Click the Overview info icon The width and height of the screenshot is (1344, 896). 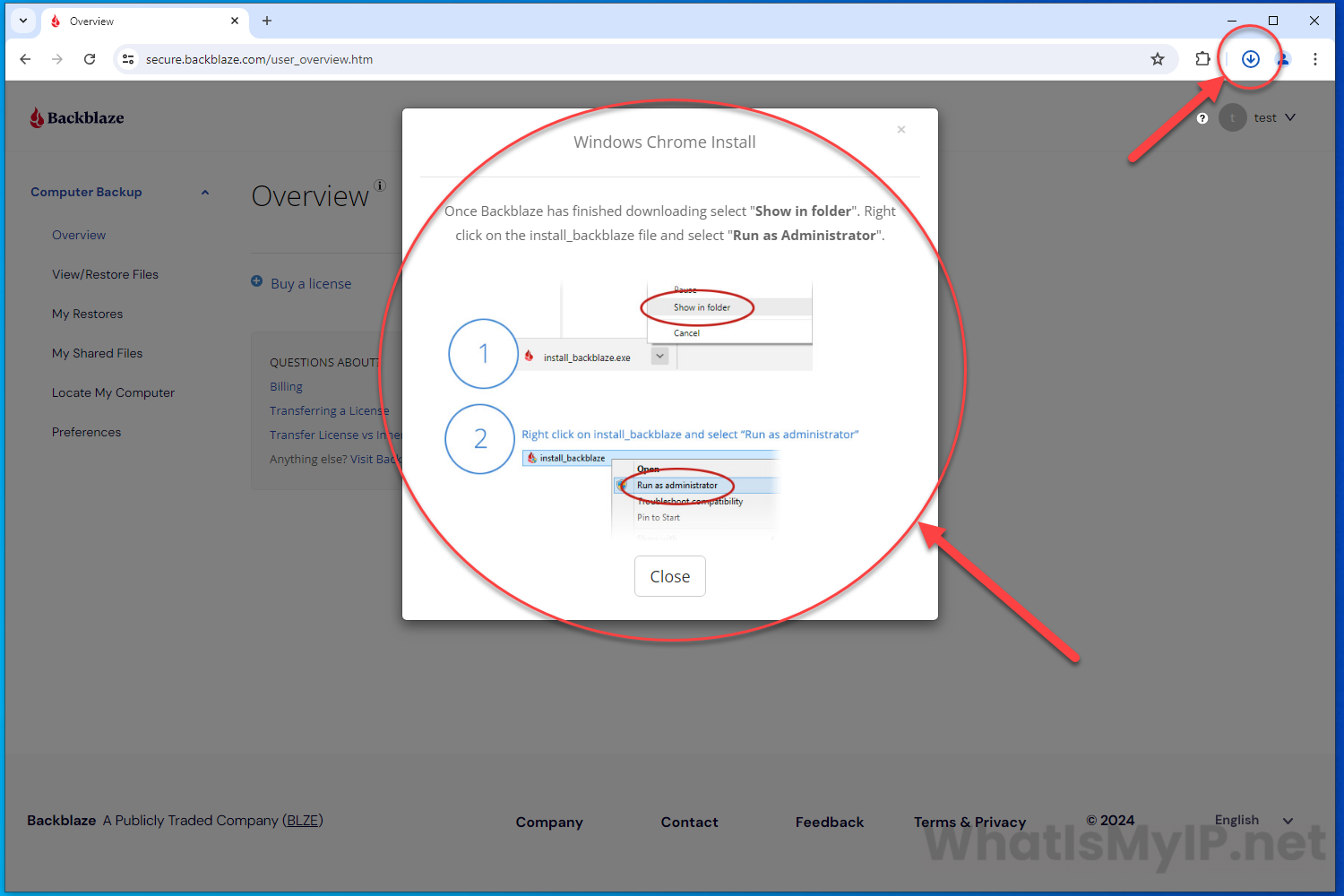click(x=380, y=185)
